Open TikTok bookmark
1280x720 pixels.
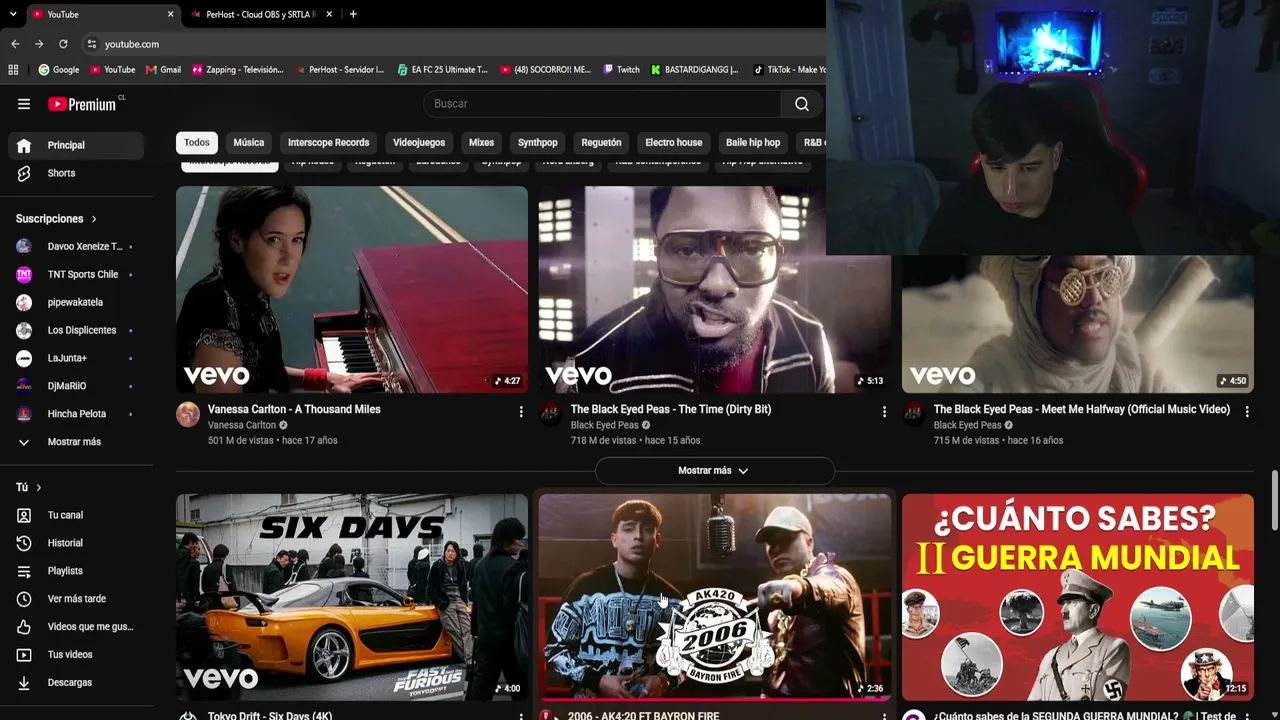(x=789, y=70)
